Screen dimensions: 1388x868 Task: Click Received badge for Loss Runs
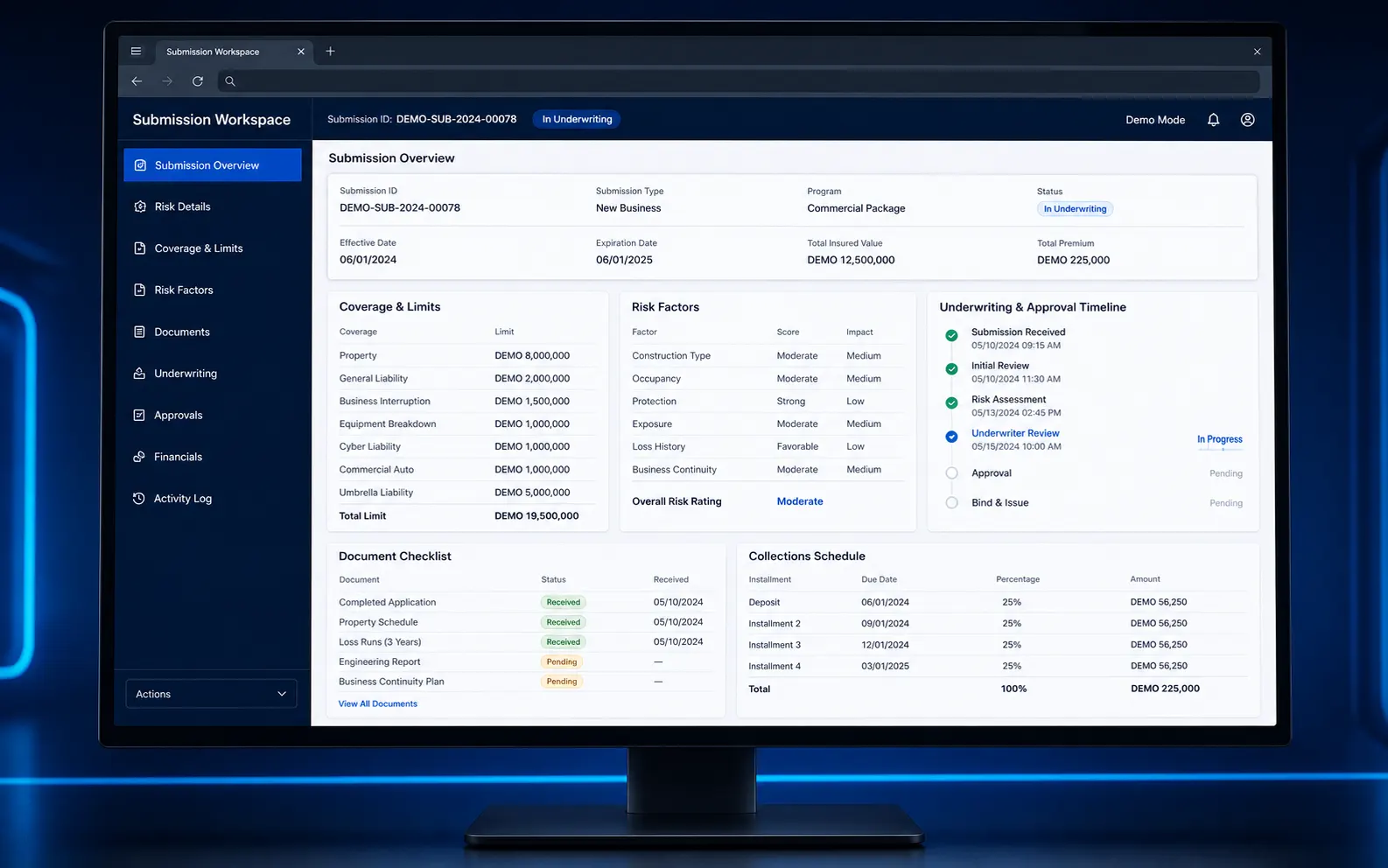point(564,642)
